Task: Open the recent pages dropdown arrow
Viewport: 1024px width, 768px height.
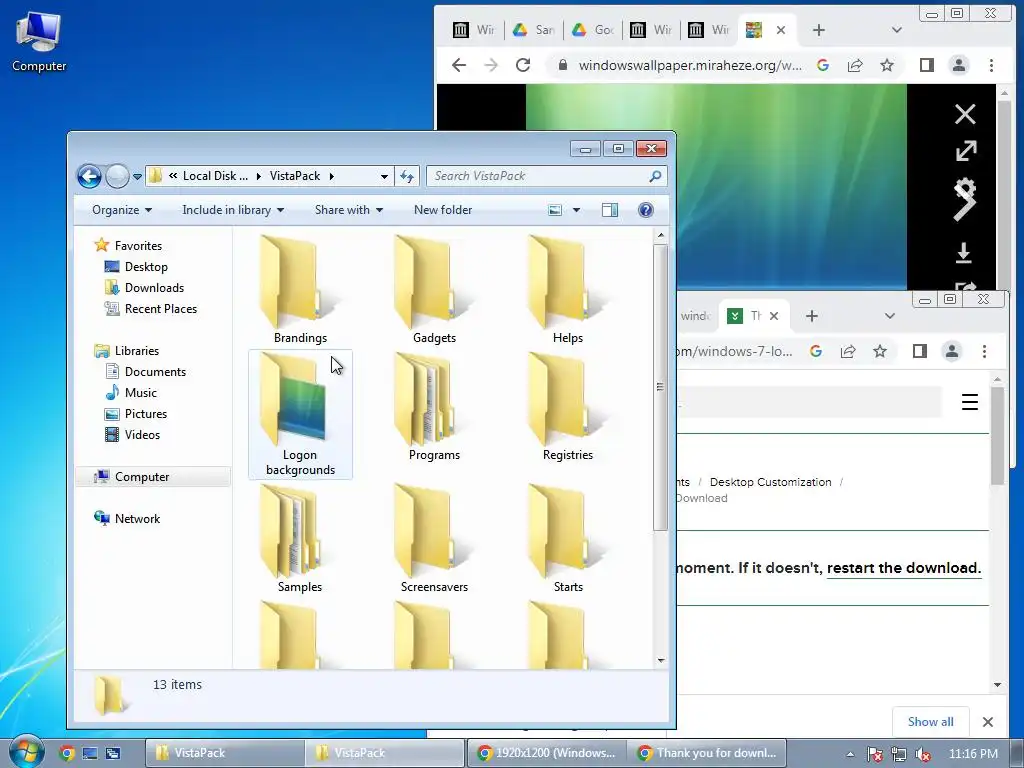Action: [137, 176]
